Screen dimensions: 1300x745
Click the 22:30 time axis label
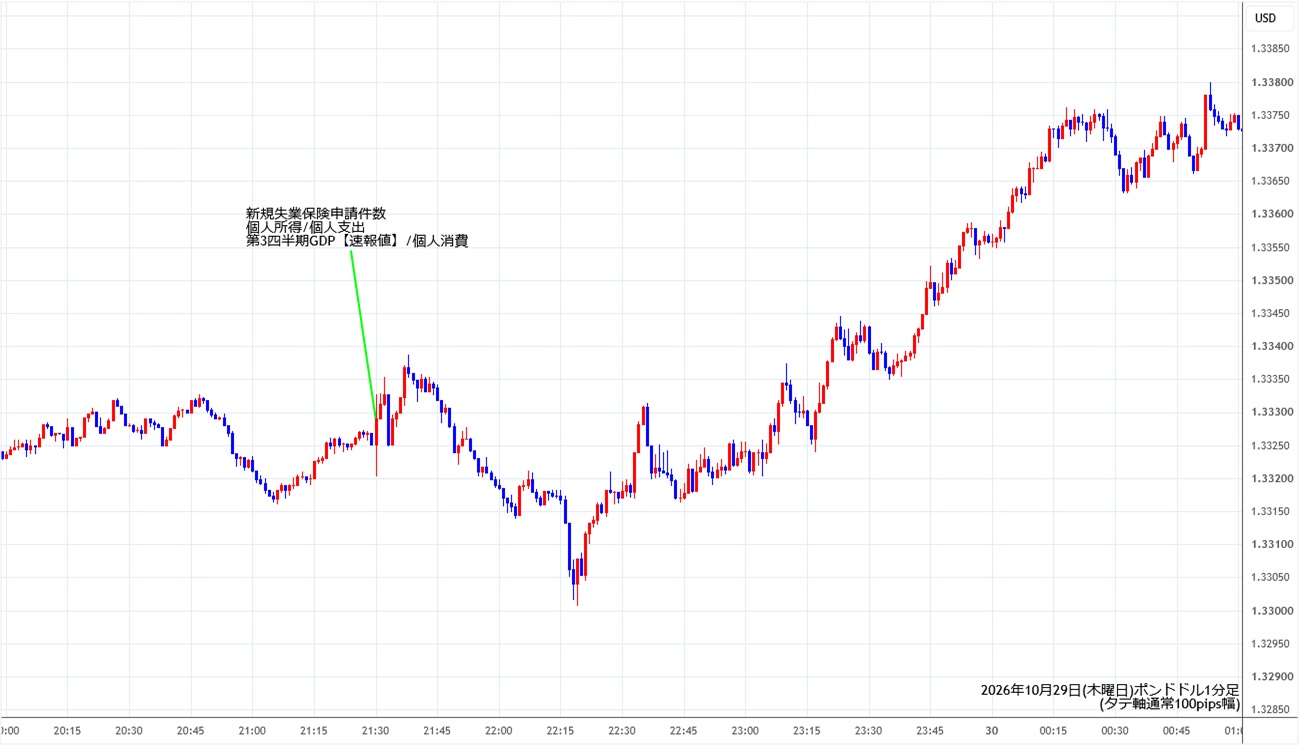(x=622, y=731)
